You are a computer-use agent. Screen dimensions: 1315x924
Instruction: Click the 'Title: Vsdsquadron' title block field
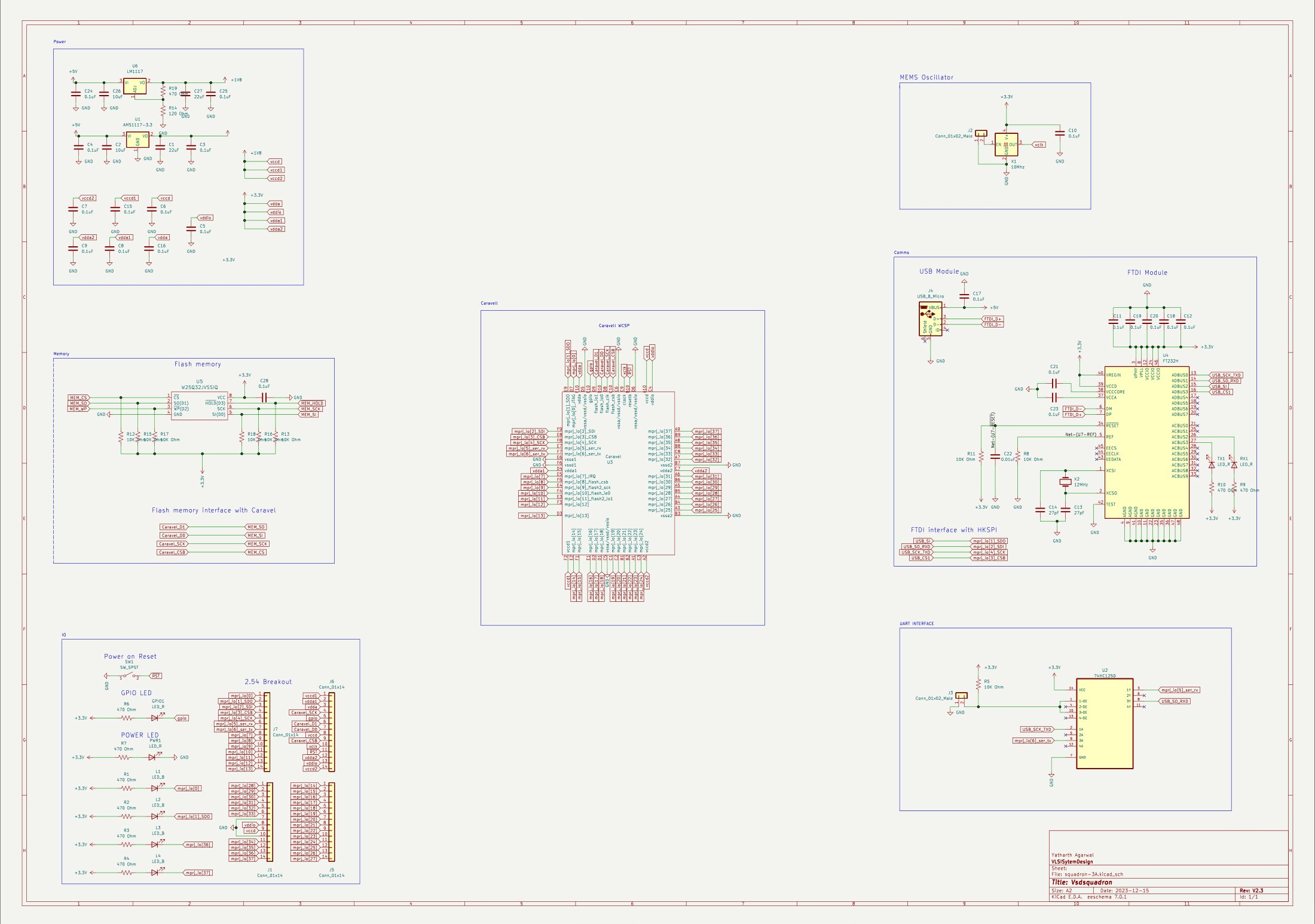click(x=1082, y=882)
